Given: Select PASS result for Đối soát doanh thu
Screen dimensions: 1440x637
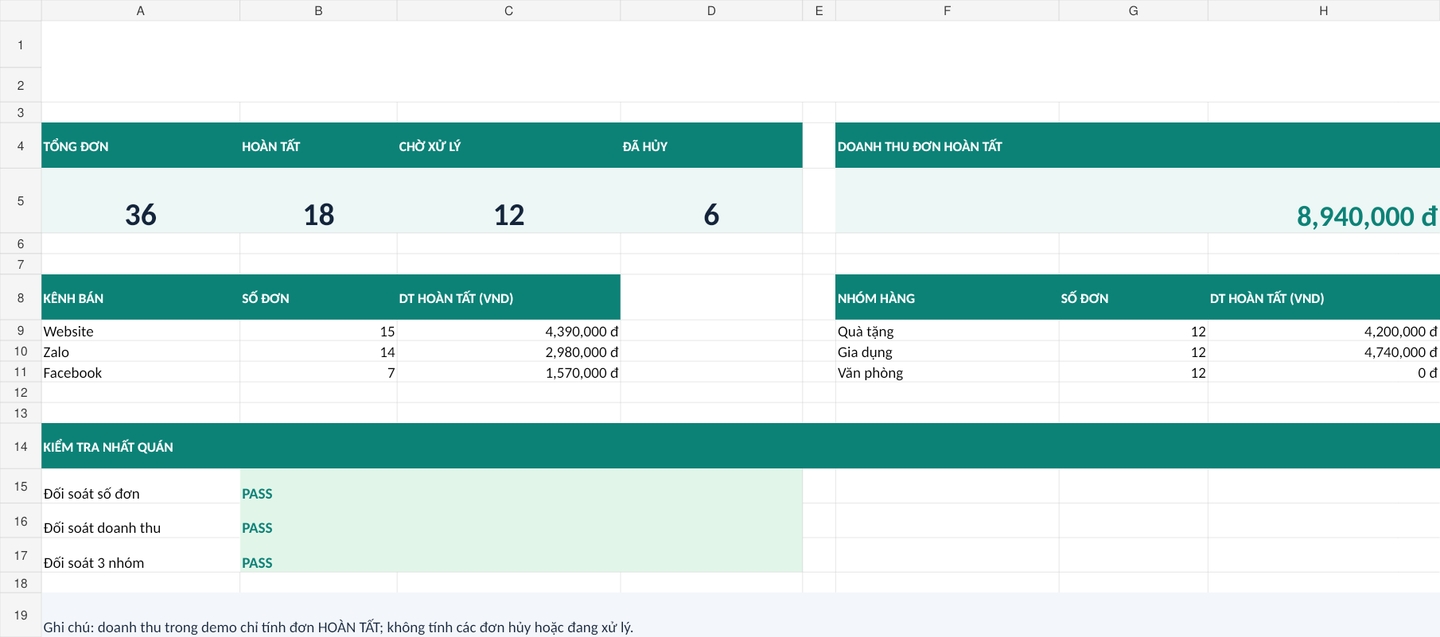Looking at the screenshot, I should coord(521,521).
